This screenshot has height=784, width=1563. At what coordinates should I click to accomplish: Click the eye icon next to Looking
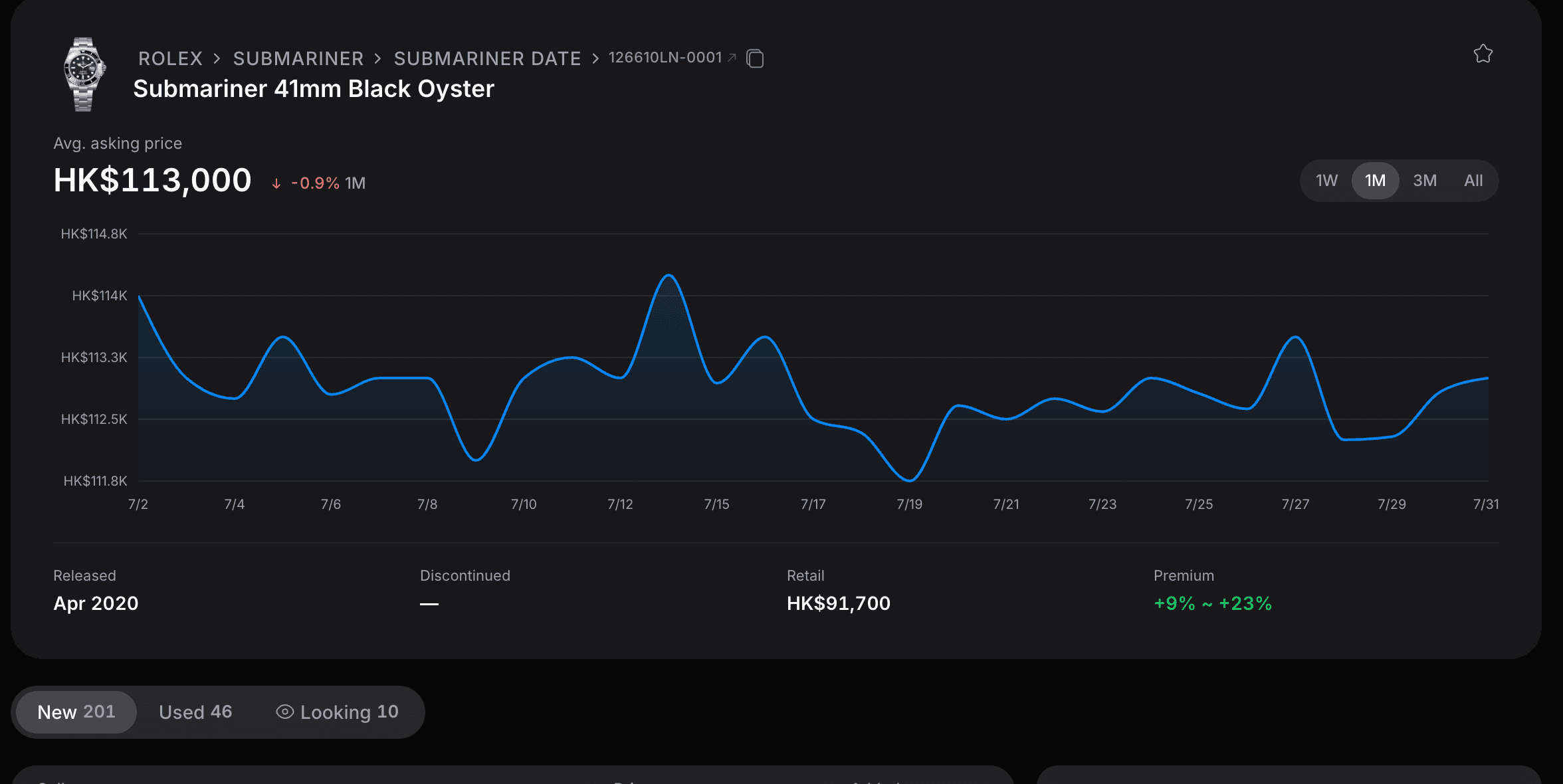(x=284, y=712)
